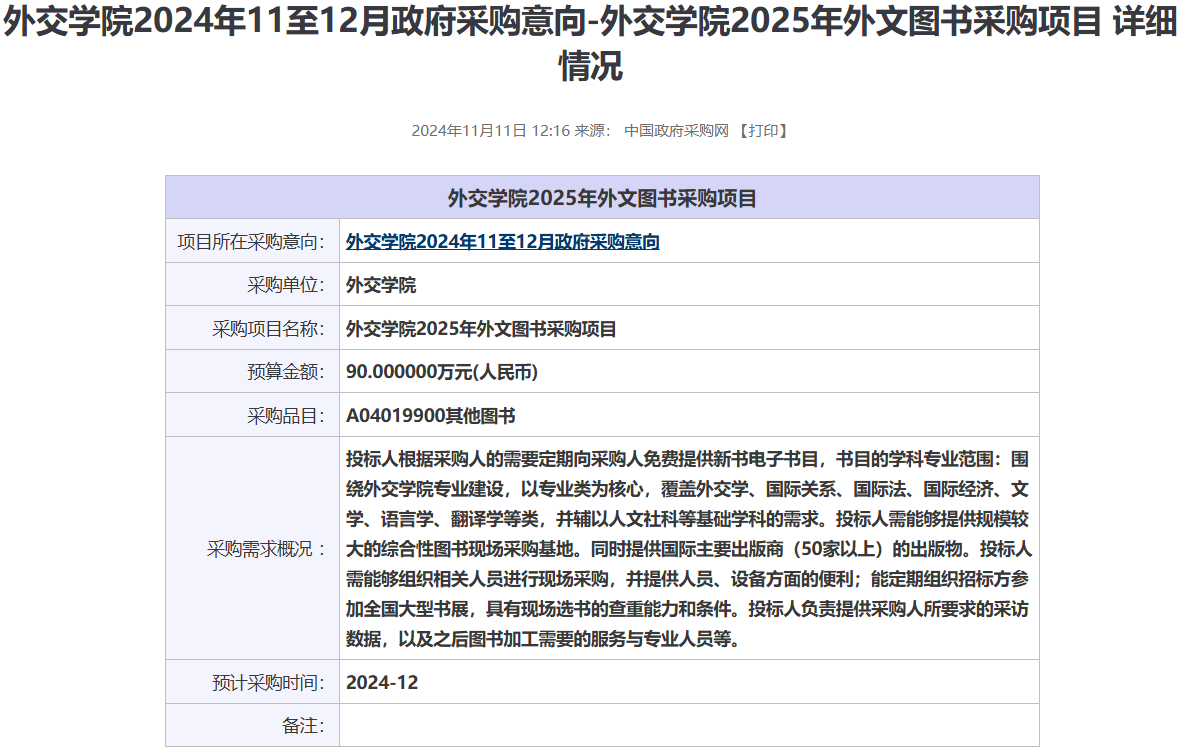Click the purple table header 外交学院2025年外文图书采购项目
The width and height of the screenshot is (1184, 749).
[x=602, y=198]
